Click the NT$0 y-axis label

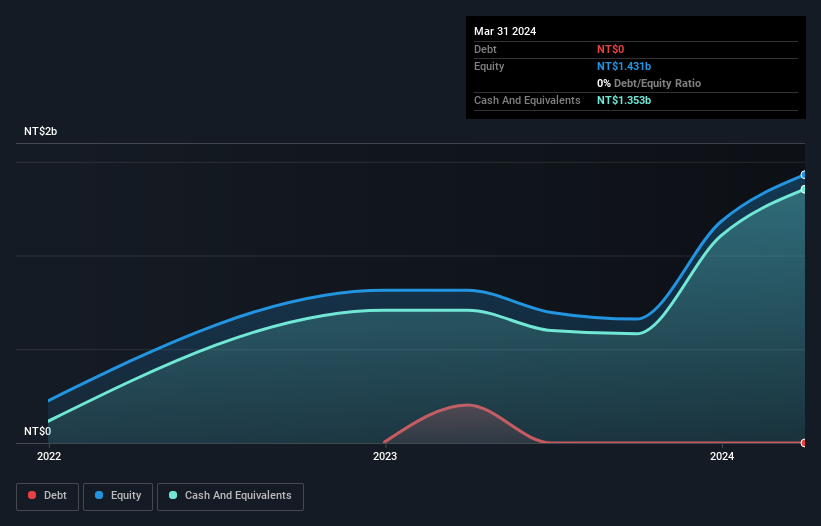[x=38, y=431]
